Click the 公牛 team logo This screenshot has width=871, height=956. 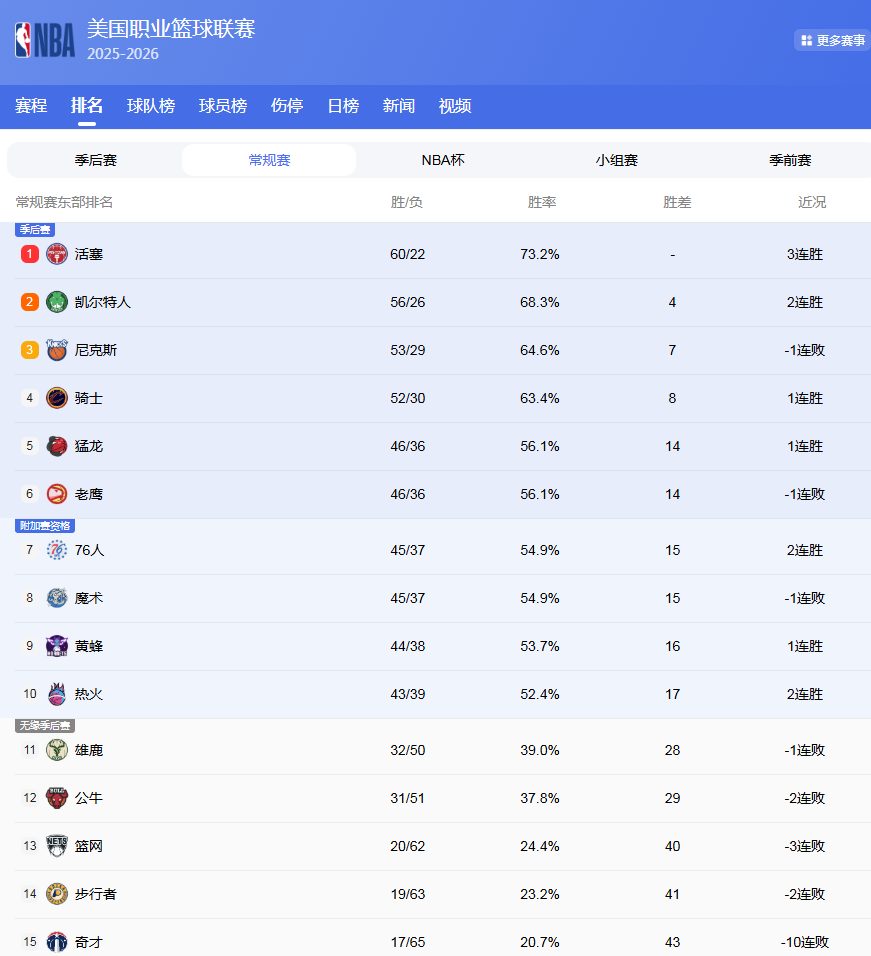pos(57,798)
